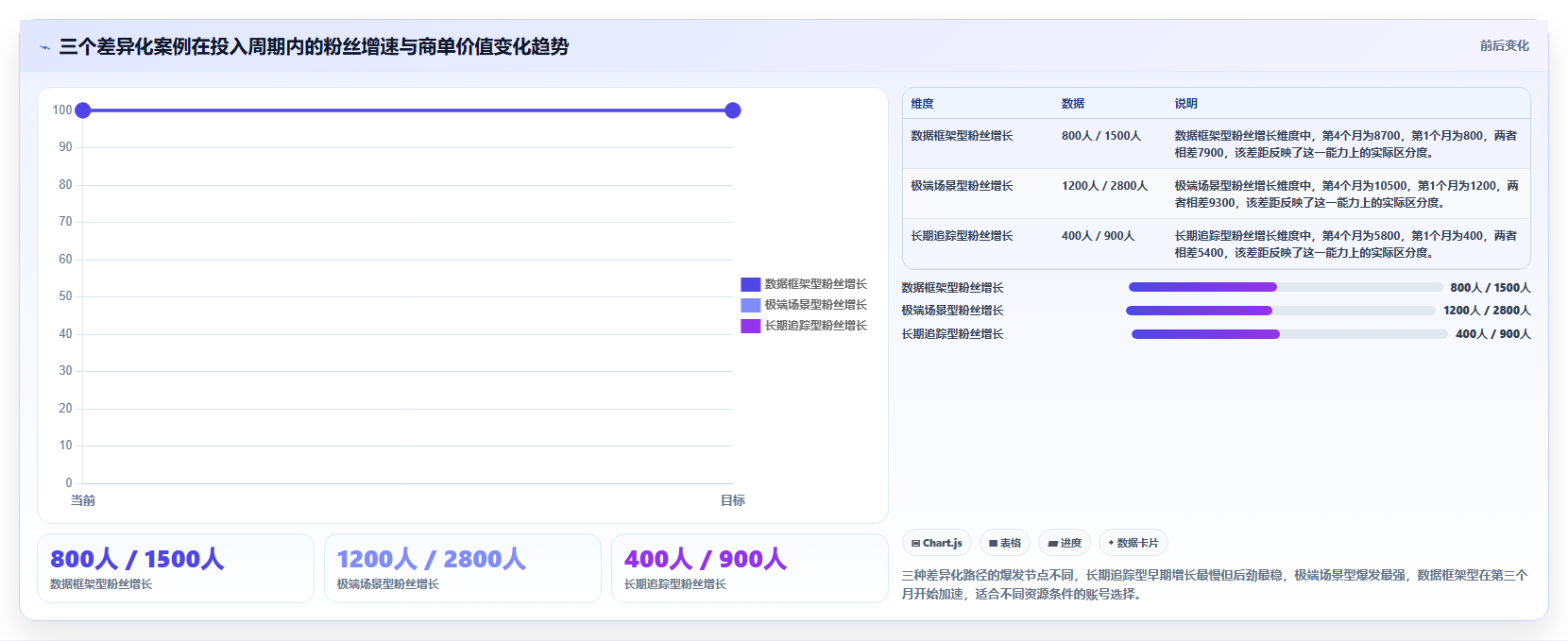Click the trend icon beside the card title
The height and width of the screenshot is (641, 1568).
[44, 47]
